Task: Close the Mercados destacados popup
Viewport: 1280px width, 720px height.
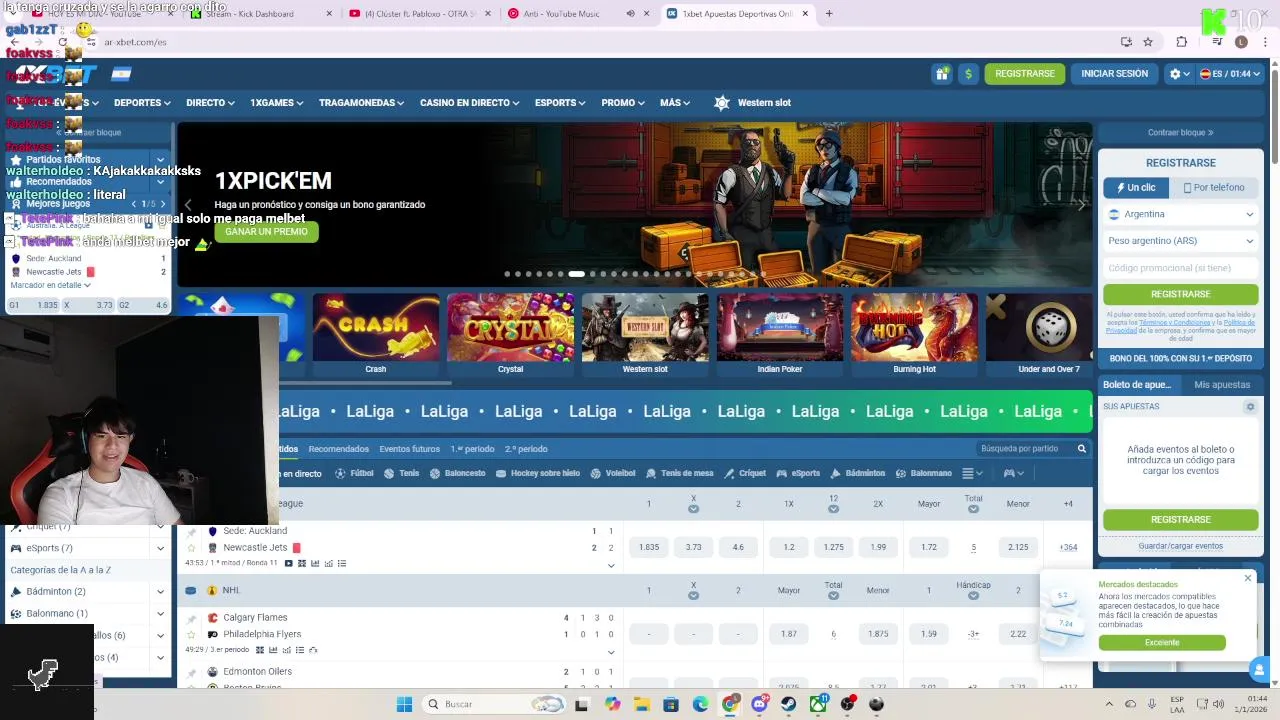Action: pyautogui.click(x=1248, y=578)
